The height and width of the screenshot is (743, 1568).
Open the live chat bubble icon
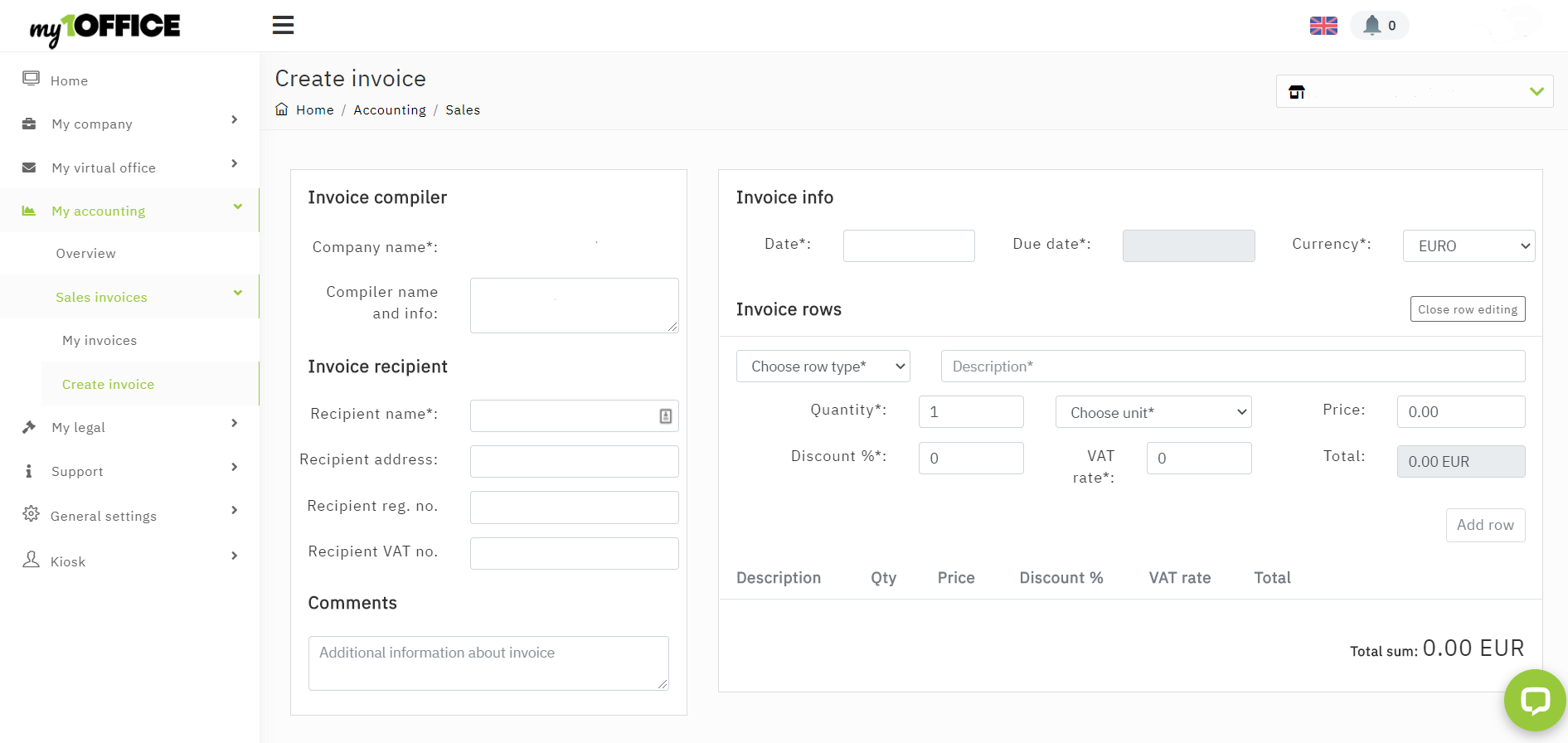(1534, 701)
